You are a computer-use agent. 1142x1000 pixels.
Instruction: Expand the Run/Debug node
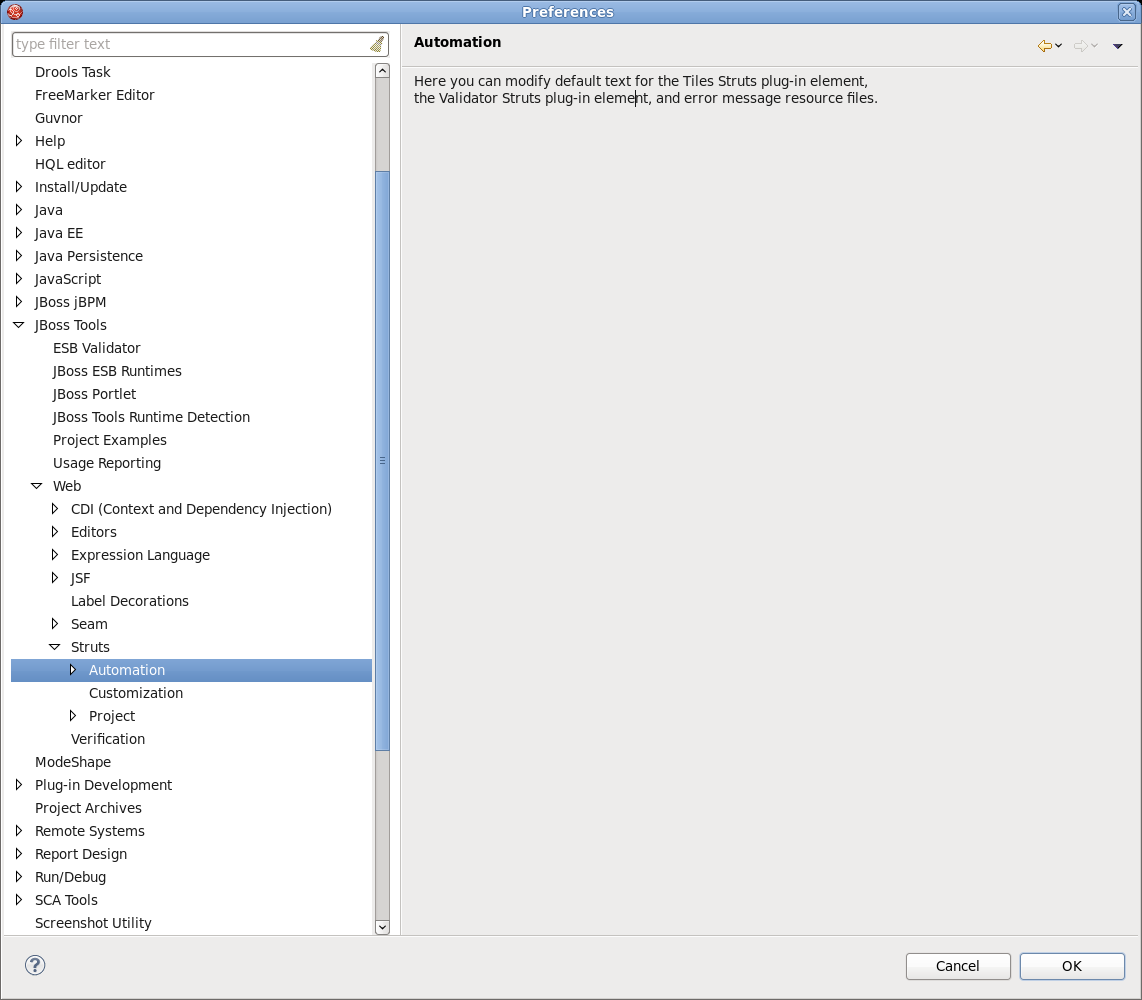(x=19, y=877)
